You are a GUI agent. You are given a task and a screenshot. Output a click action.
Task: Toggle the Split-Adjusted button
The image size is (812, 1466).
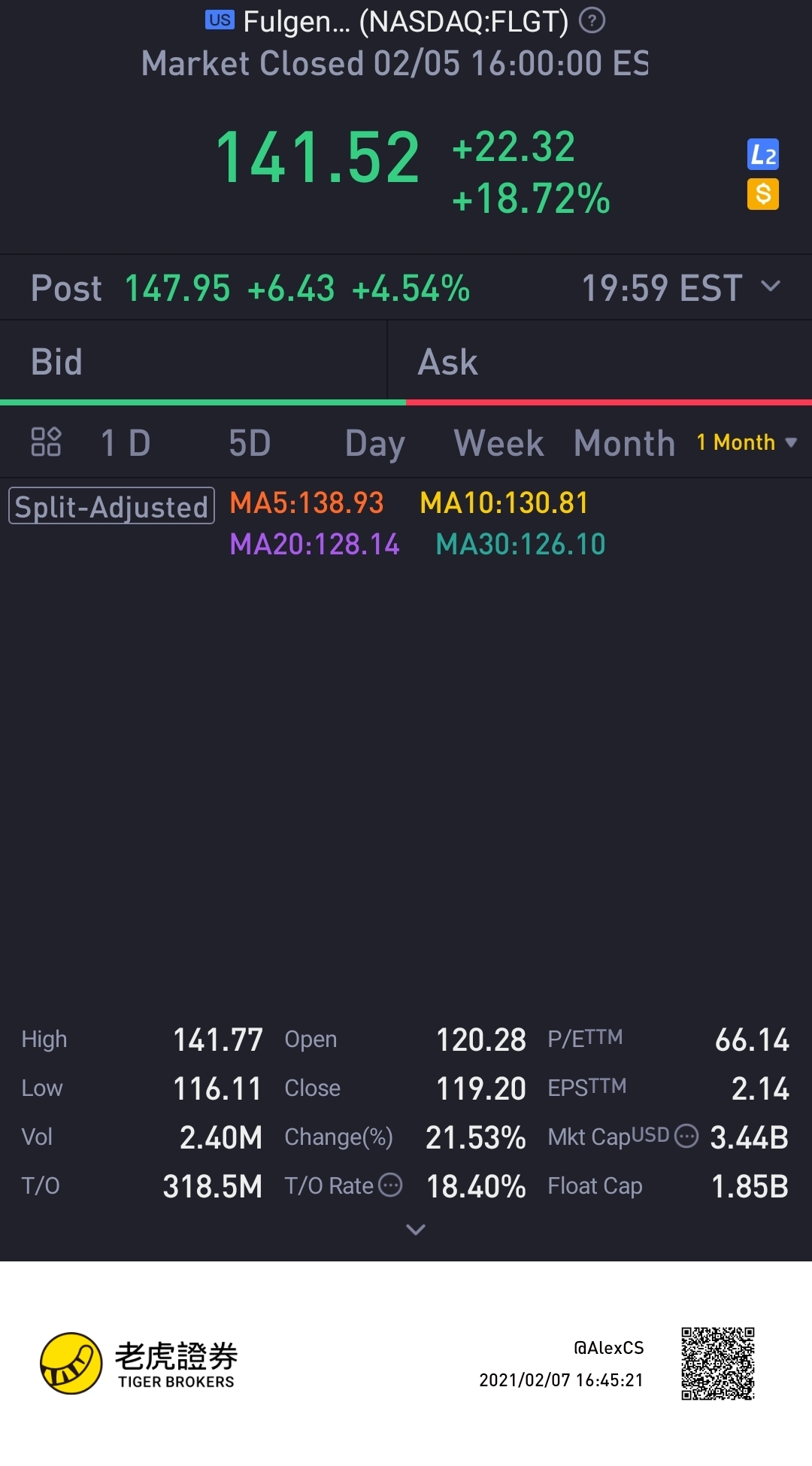(x=111, y=506)
